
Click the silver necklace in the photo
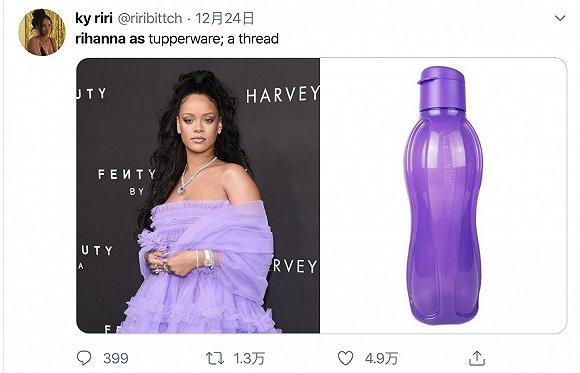[x=194, y=176]
